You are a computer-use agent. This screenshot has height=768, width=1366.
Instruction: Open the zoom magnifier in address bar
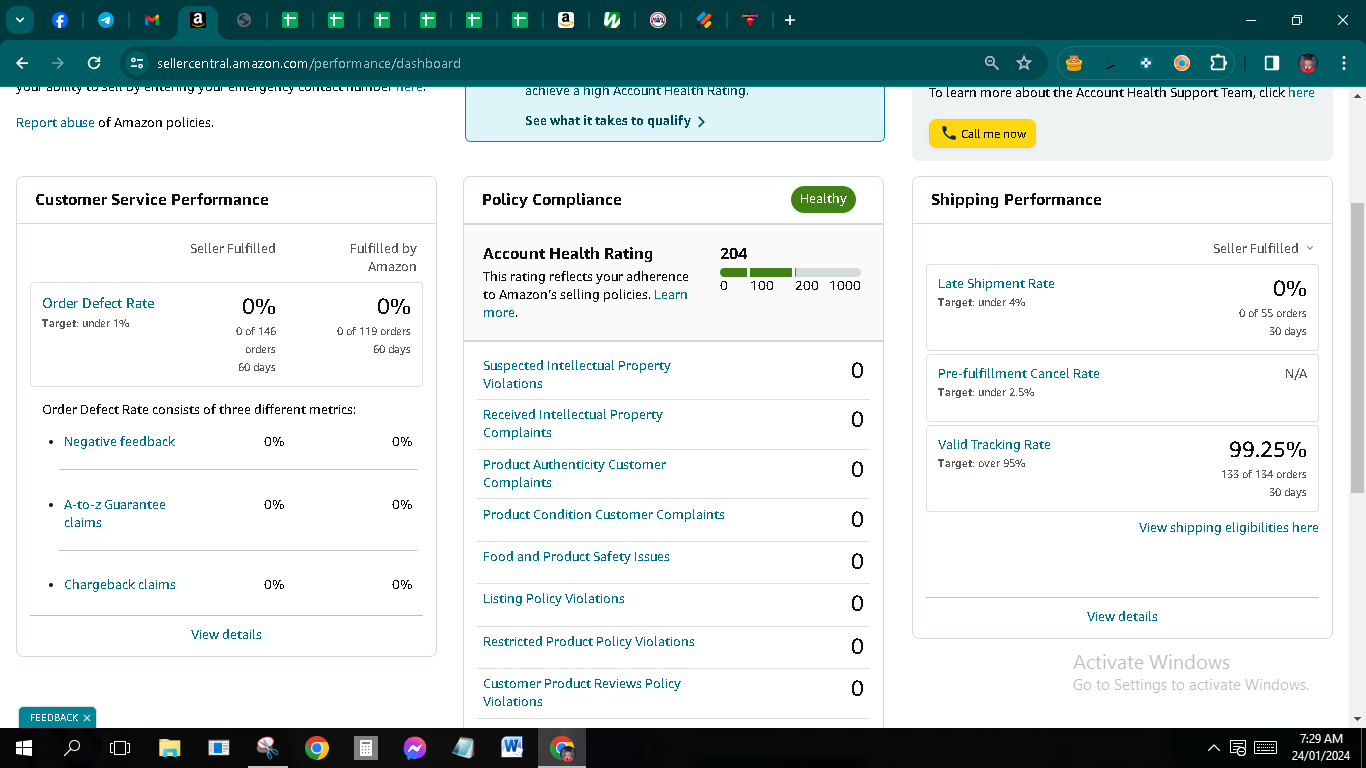click(992, 63)
